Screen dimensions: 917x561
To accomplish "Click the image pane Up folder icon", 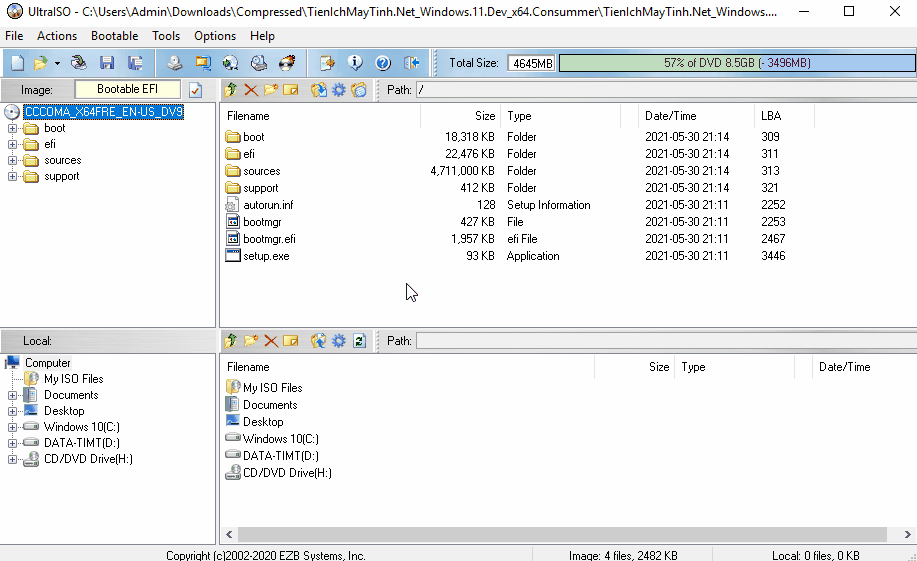I will 231,90.
